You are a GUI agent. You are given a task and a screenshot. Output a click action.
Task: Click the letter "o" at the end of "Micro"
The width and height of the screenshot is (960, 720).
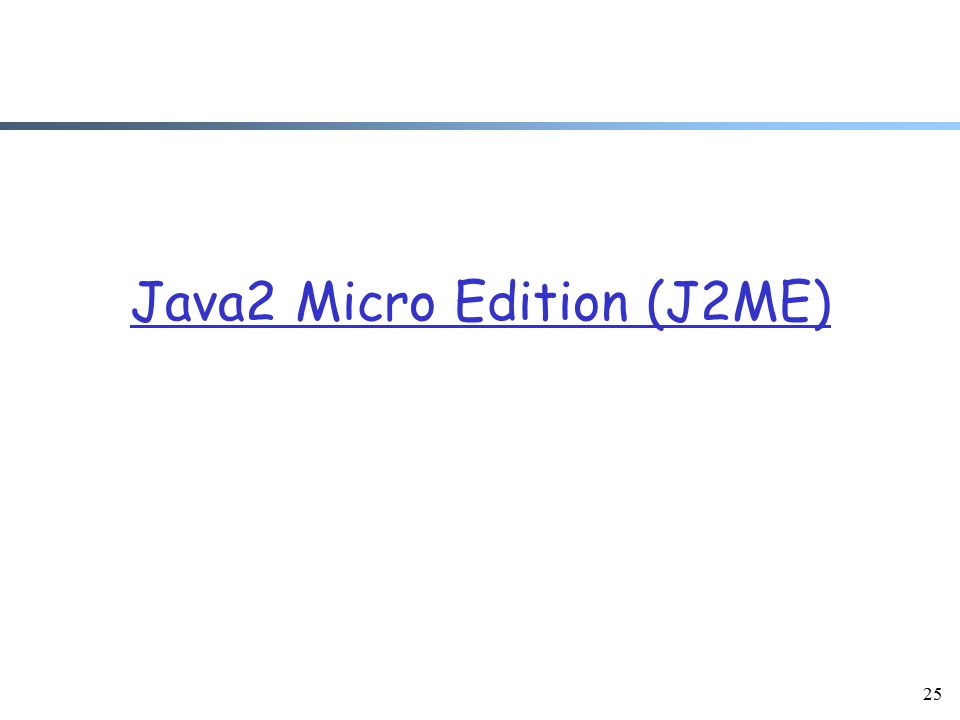click(x=421, y=308)
